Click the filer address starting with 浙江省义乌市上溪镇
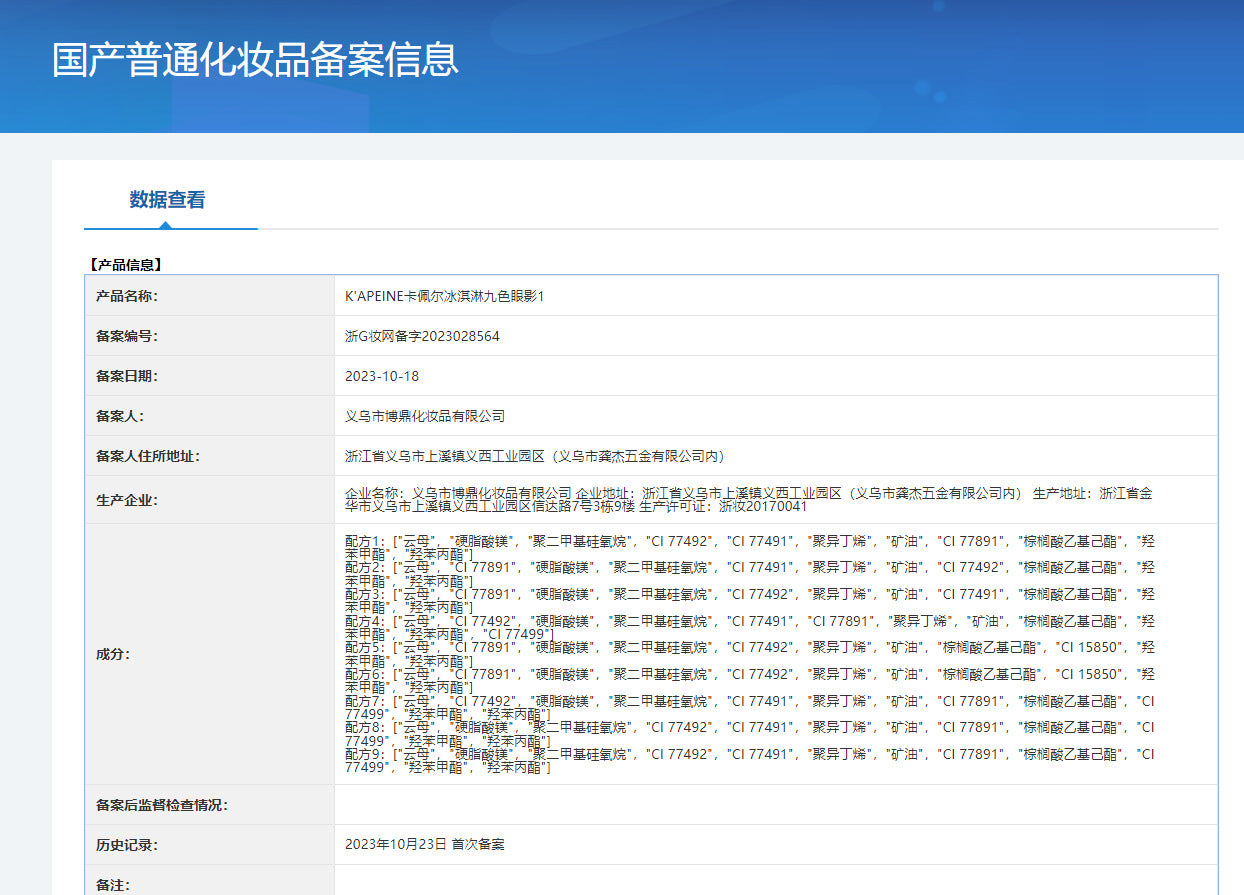 (x=534, y=456)
